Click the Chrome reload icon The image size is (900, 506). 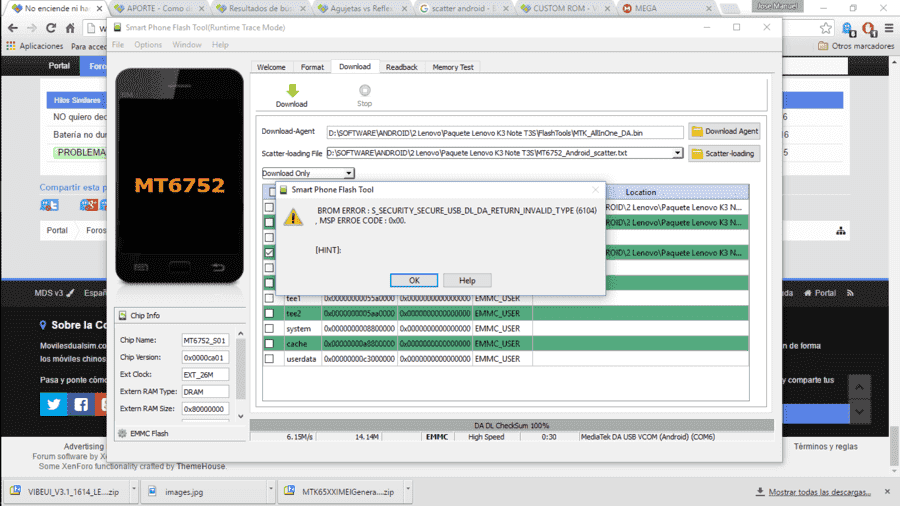51,28
